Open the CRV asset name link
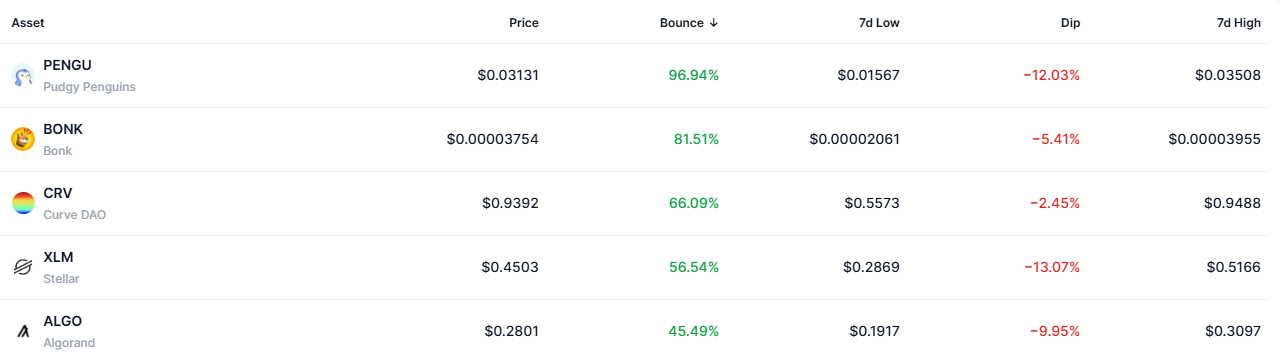The image size is (1280, 362). coord(58,193)
